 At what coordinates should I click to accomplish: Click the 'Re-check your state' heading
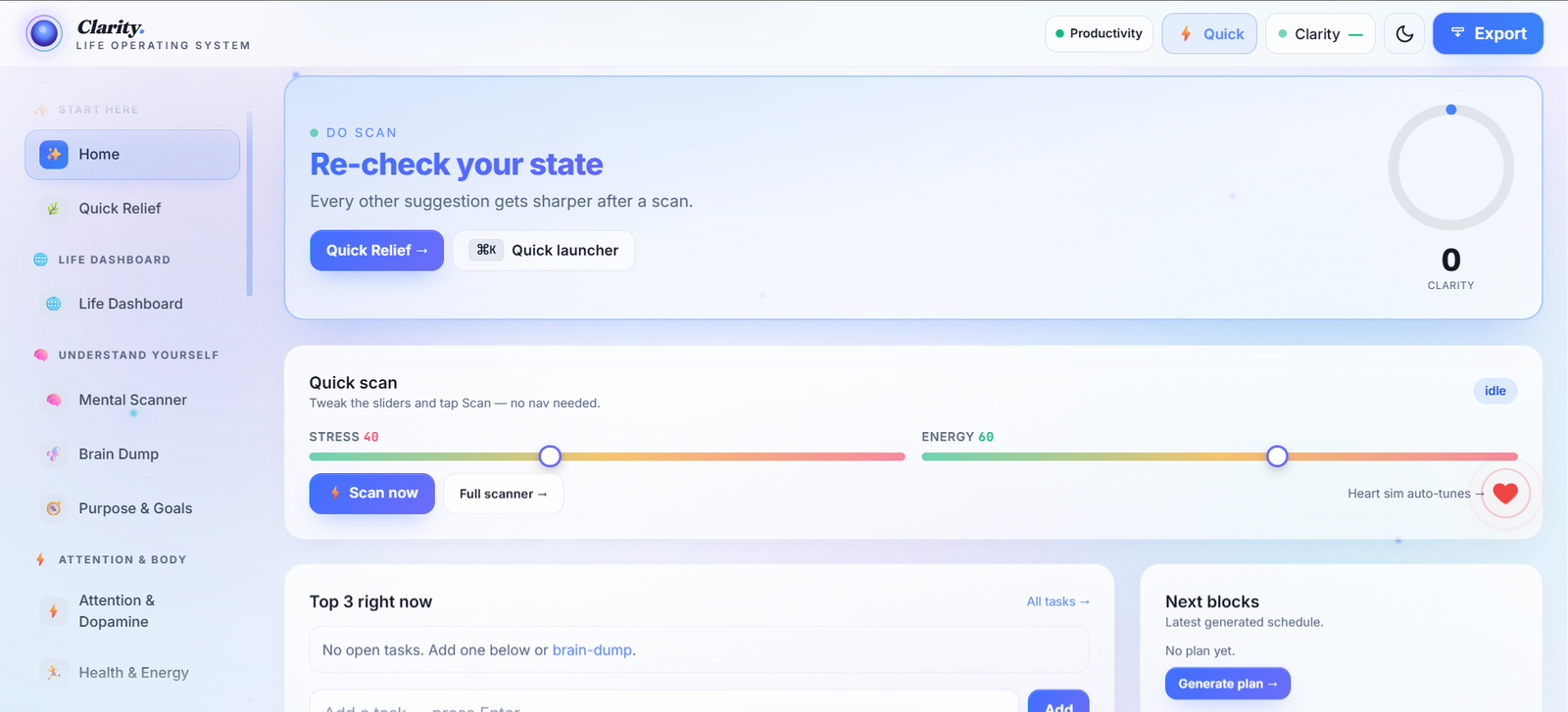click(x=457, y=165)
